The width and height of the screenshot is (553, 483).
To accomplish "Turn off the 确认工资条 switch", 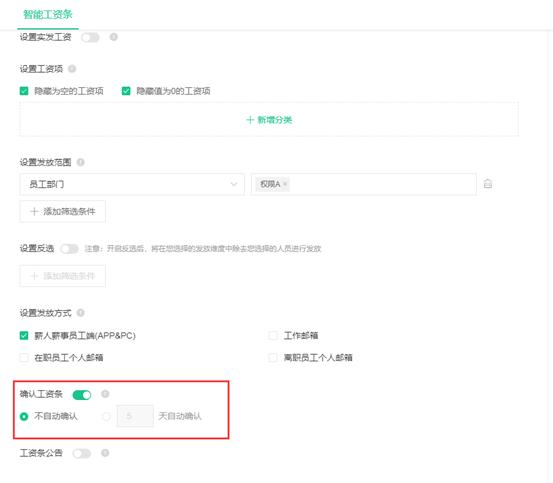I will coord(82,395).
